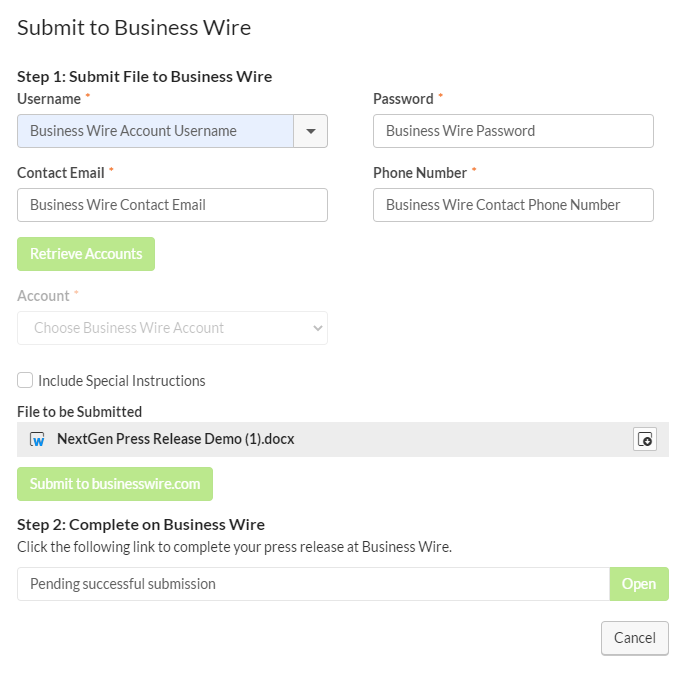Click the Password field label

point(403,99)
